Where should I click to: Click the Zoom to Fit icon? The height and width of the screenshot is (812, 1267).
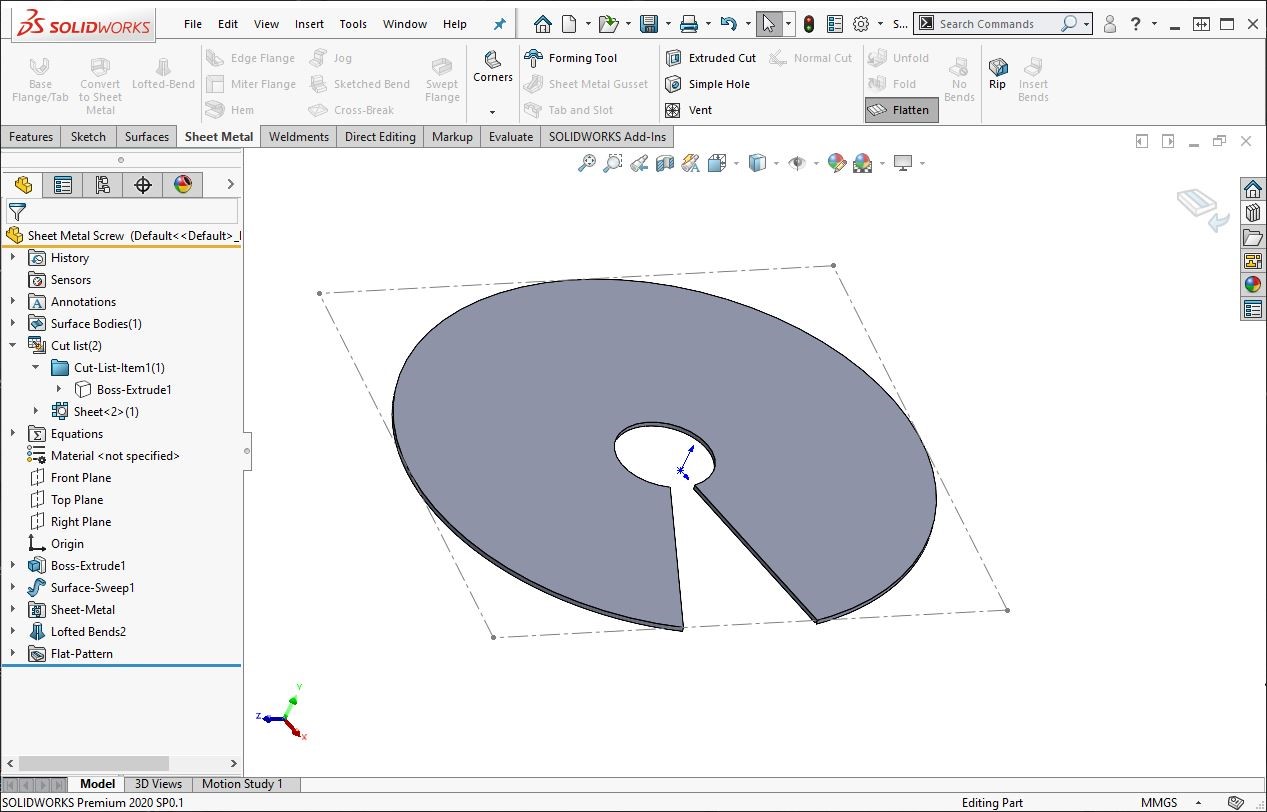[x=587, y=163]
